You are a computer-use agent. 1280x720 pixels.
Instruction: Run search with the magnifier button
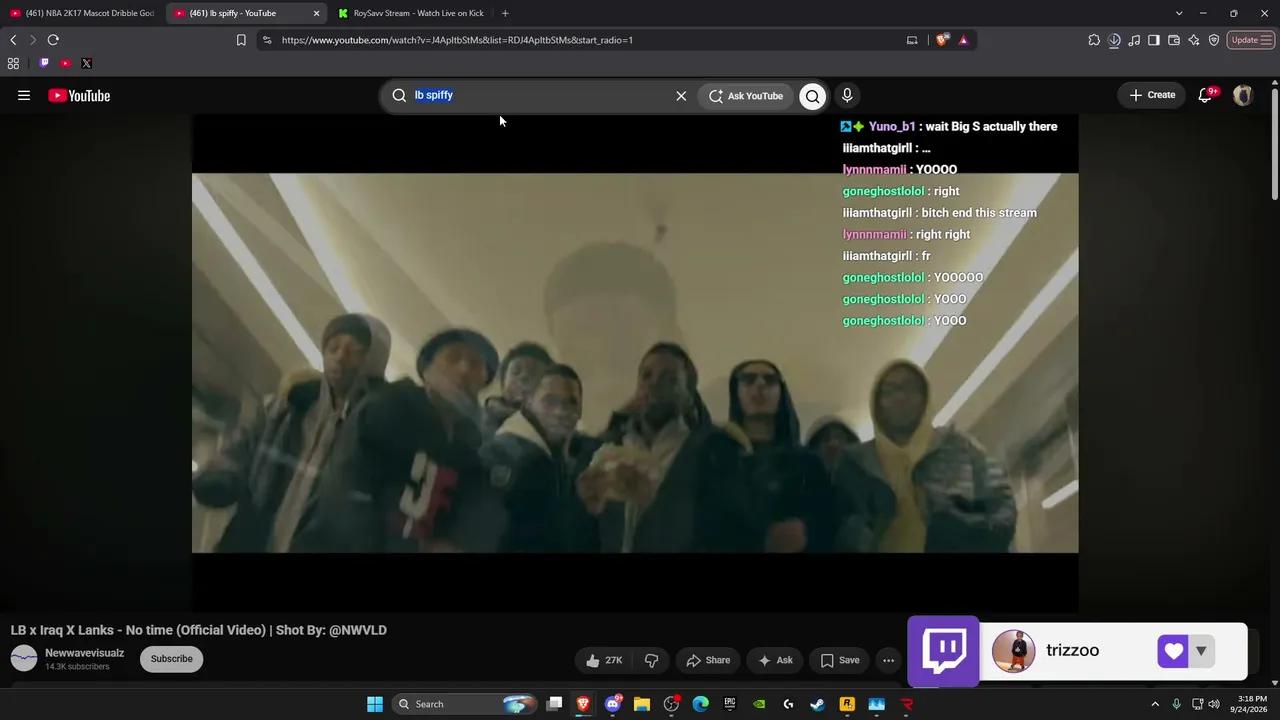coord(812,96)
